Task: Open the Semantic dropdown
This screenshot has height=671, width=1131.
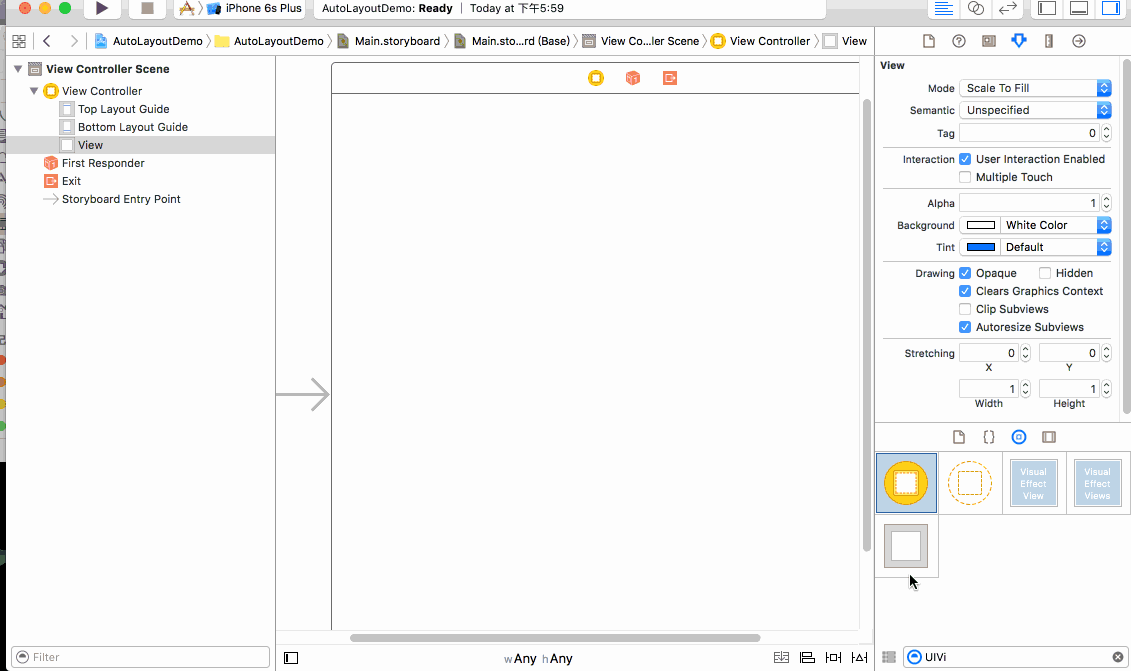Action: (1035, 110)
